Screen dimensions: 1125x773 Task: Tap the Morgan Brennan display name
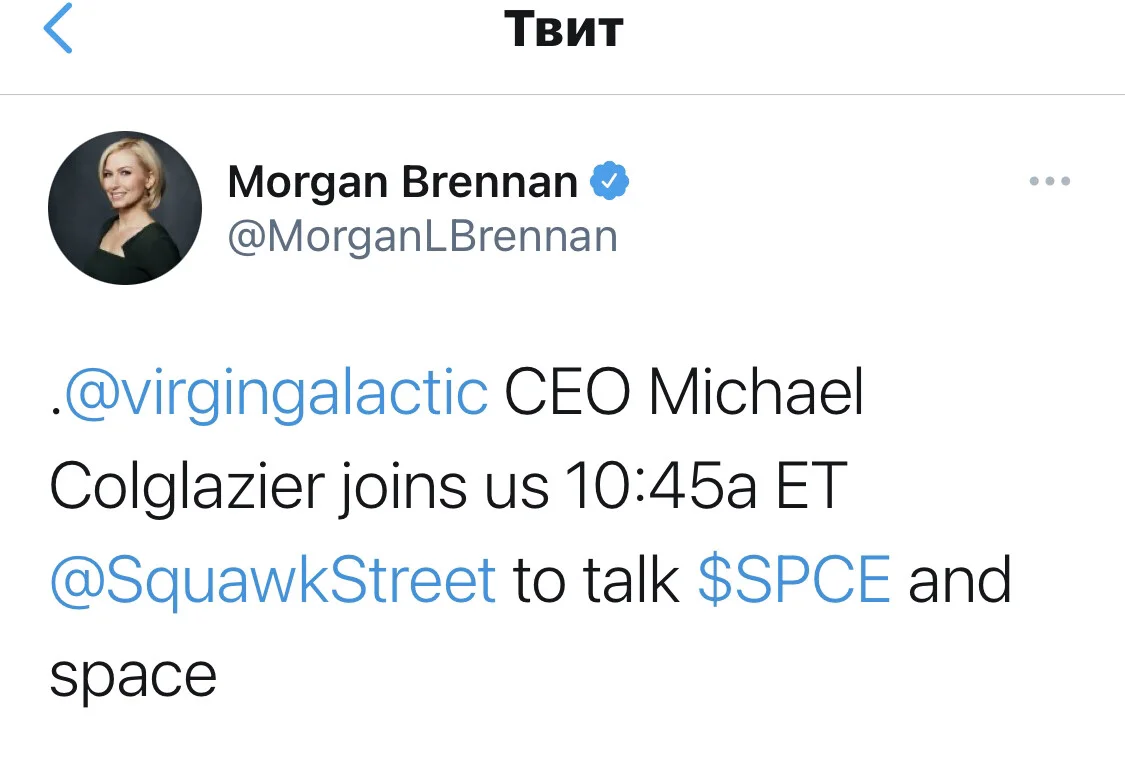pyautogui.click(x=403, y=182)
